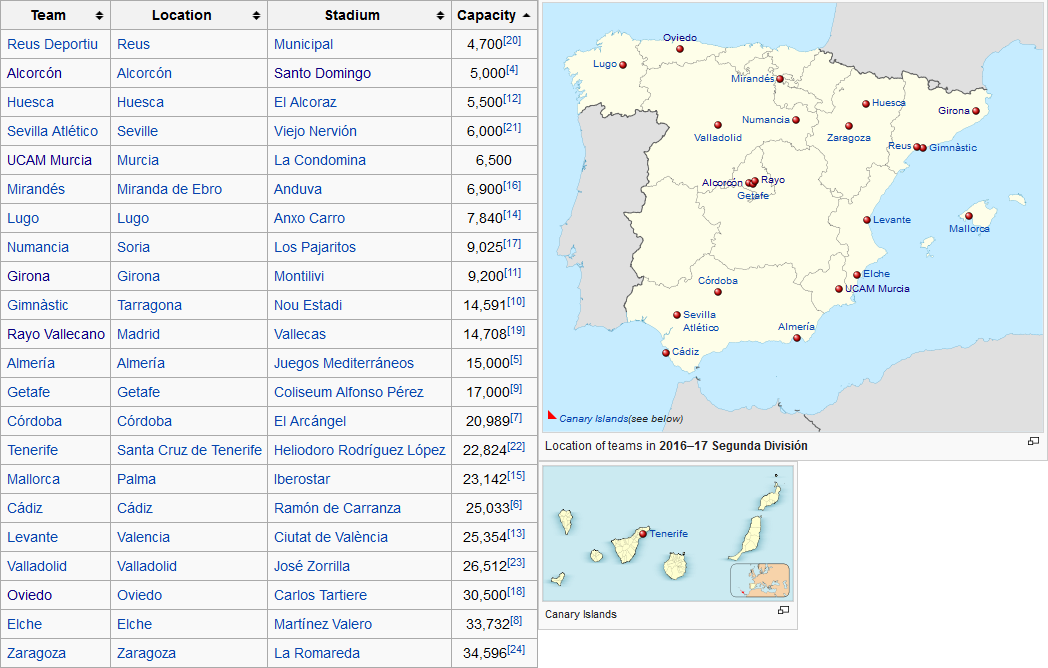Viewport: 1048px width, 668px height.
Task: Open the Viejo Nervión stadium link
Action: tap(315, 131)
